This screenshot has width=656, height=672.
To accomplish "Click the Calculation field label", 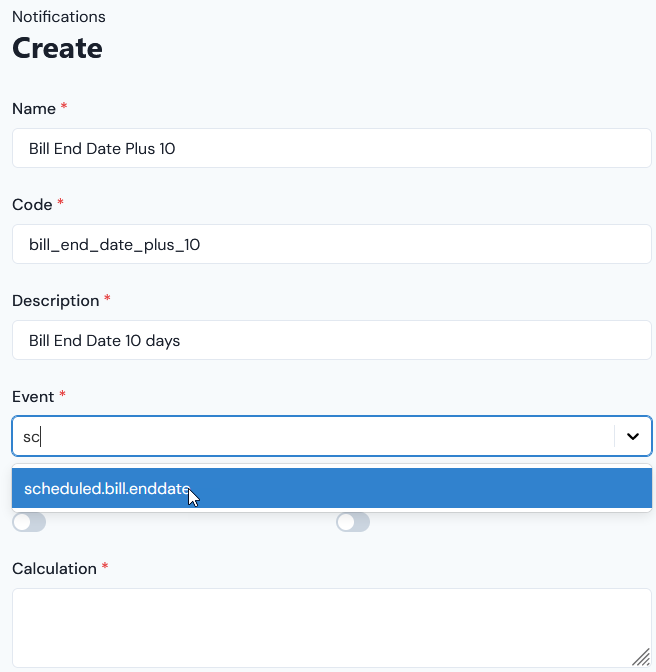I will point(54,569).
